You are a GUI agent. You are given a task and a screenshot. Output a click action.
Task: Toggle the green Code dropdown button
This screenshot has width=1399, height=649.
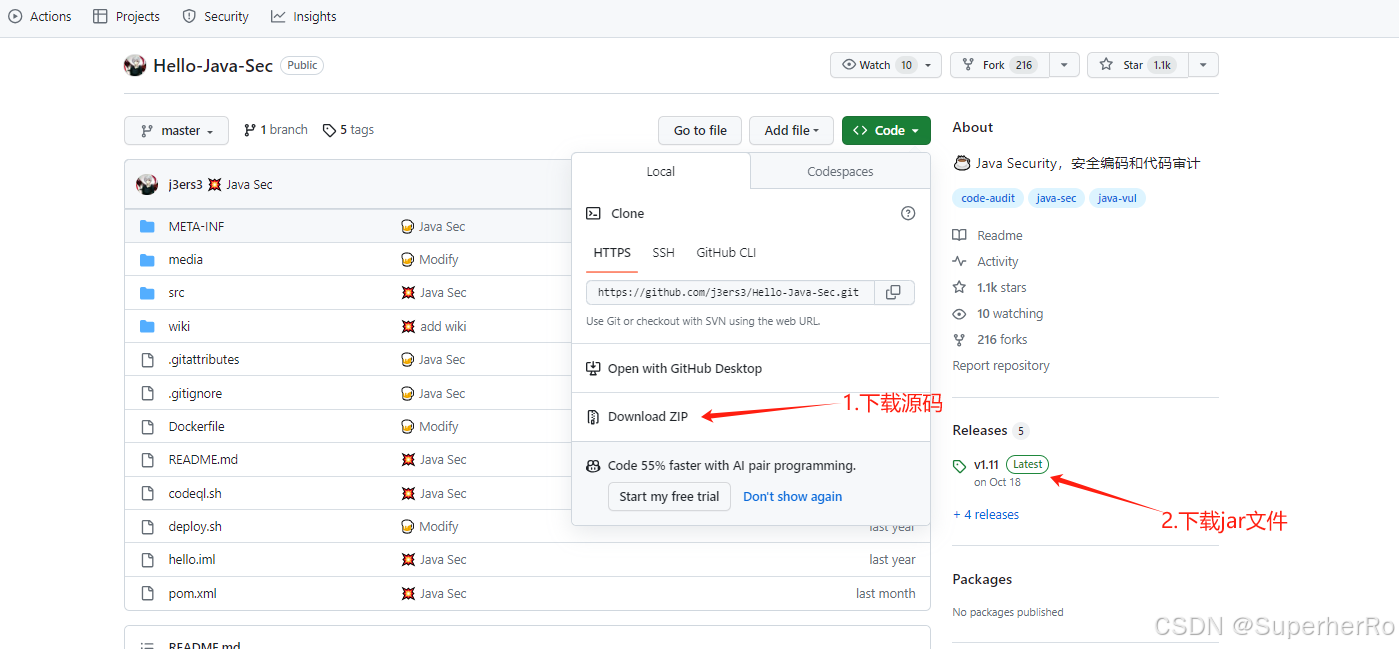tap(886, 131)
